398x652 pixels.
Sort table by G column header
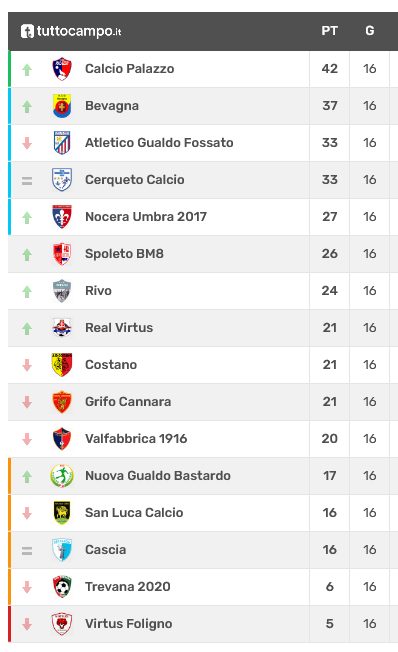pos(370,31)
